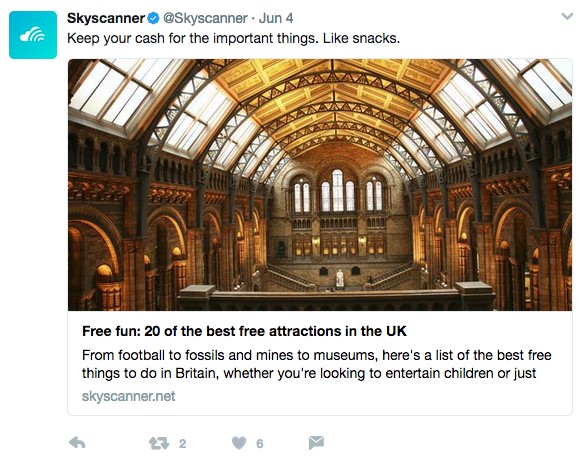This screenshot has width=580, height=461.
Task: Retweet the Skyscanner post
Action: [x=159, y=443]
